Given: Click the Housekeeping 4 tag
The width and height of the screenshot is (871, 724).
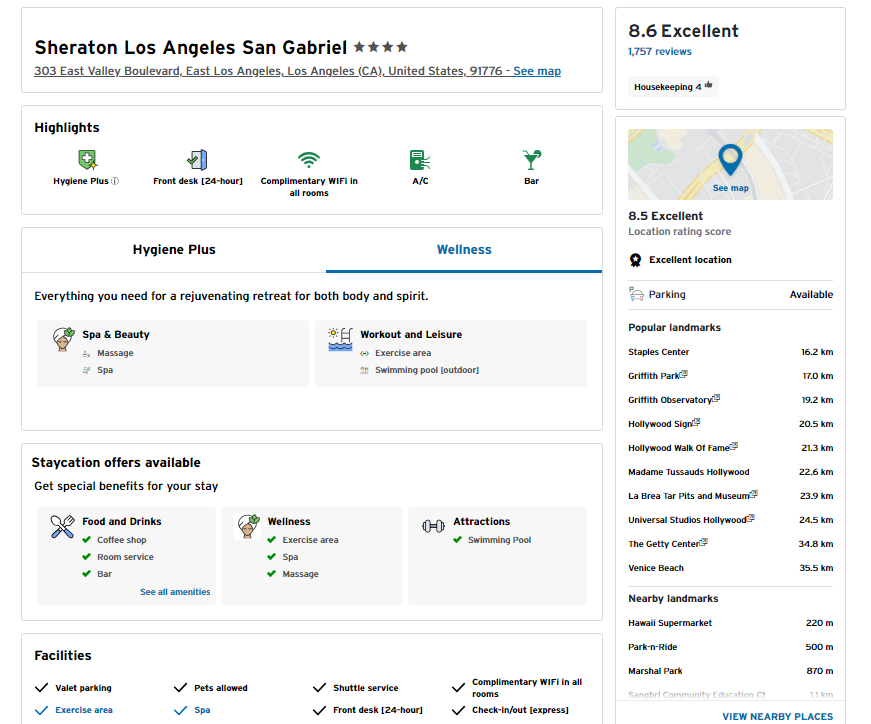Looking at the screenshot, I should click(673, 87).
